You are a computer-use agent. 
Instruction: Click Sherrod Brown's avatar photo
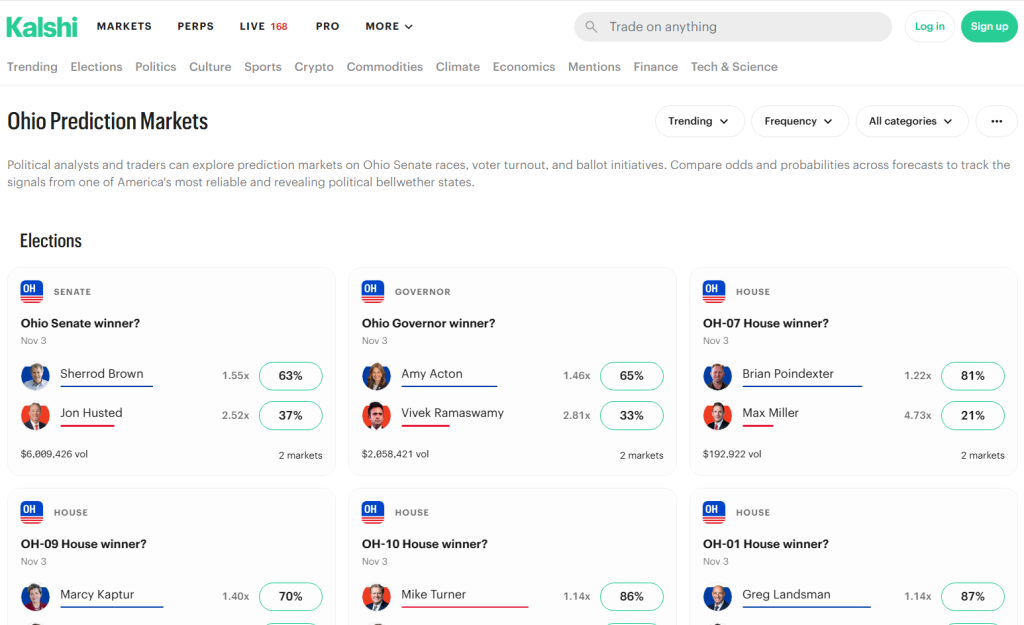tap(35, 376)
